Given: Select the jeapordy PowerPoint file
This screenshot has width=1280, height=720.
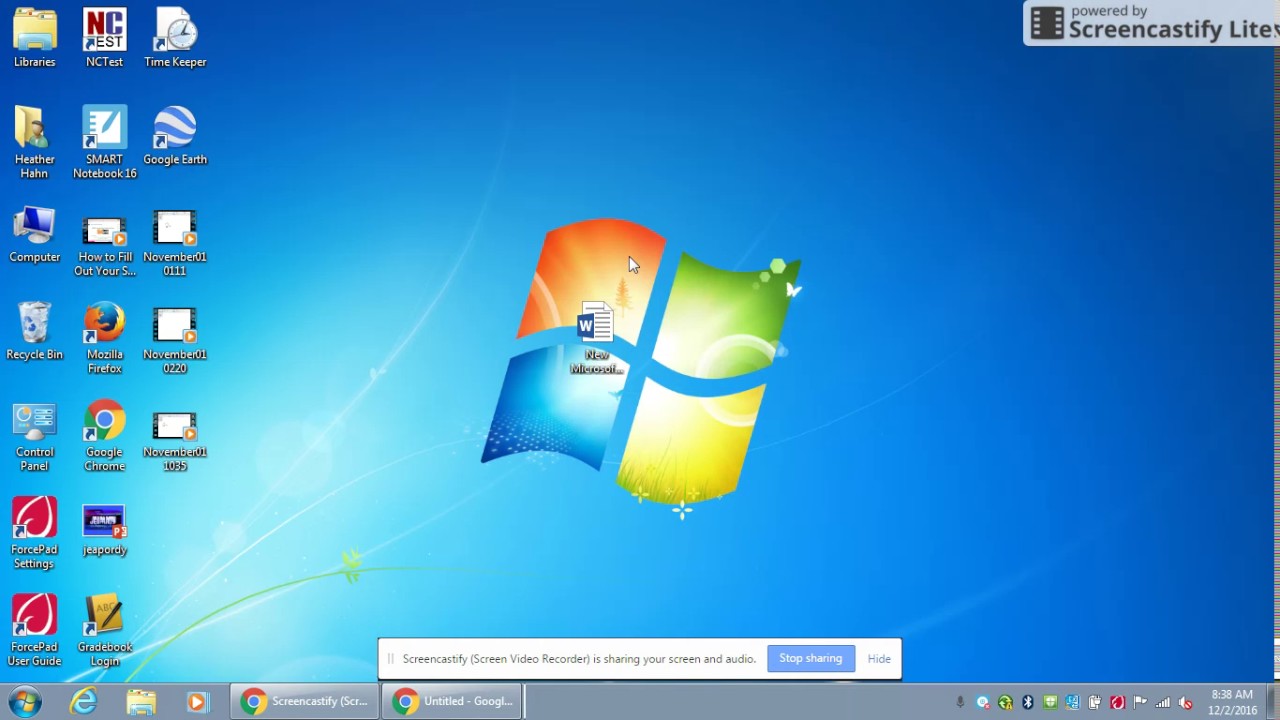Looking at the screenshot, I should click(x=104, y=530).
